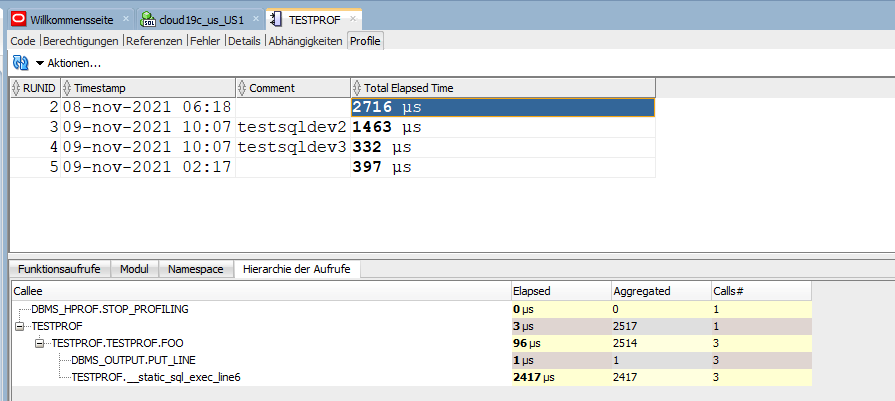This screenshot has width=895, height=401.
Task: Select TESTPROF.__static_sql_exec_line6 row
Action: pos(156,378)
